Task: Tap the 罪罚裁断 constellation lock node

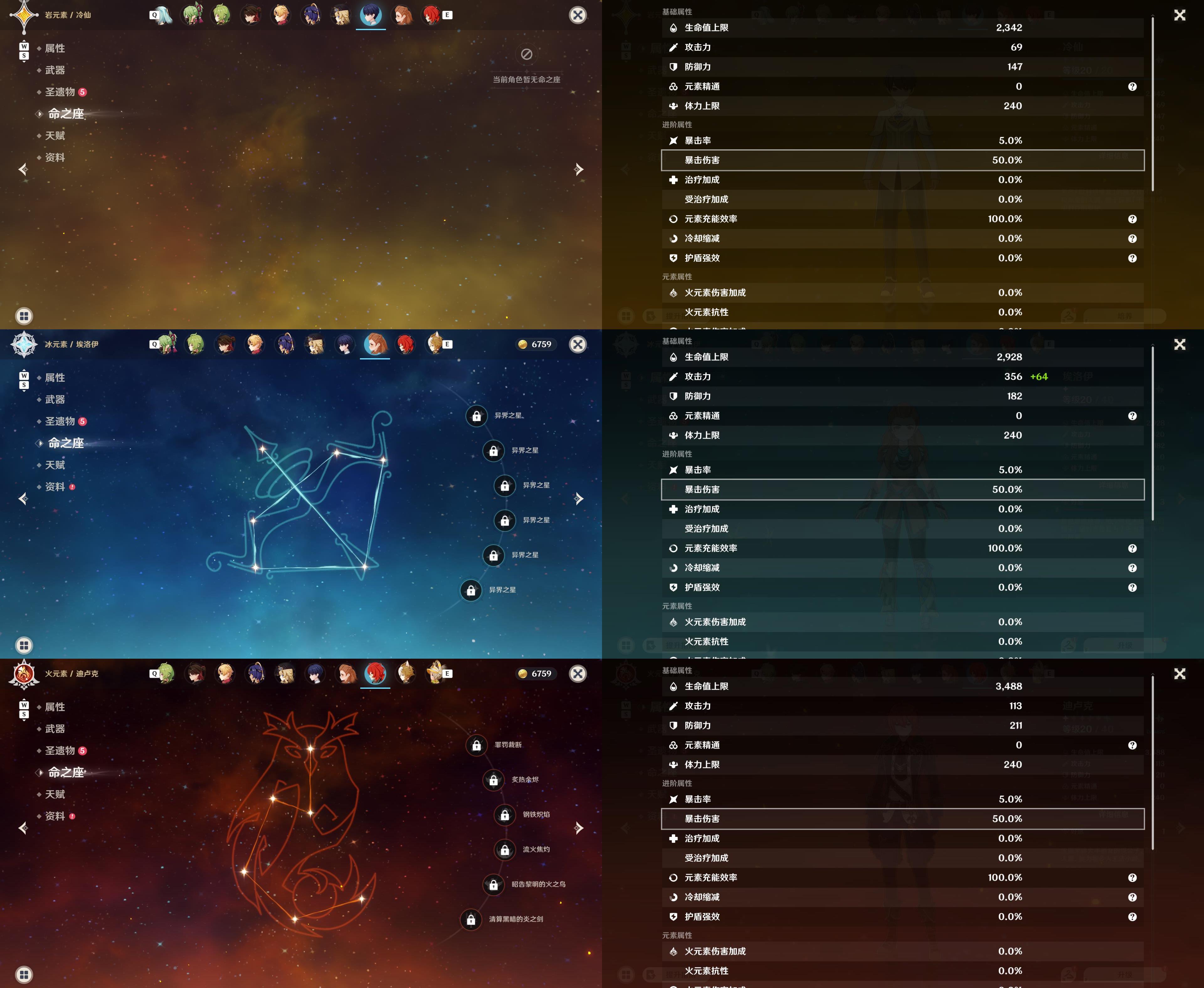Action: [477, 745]
